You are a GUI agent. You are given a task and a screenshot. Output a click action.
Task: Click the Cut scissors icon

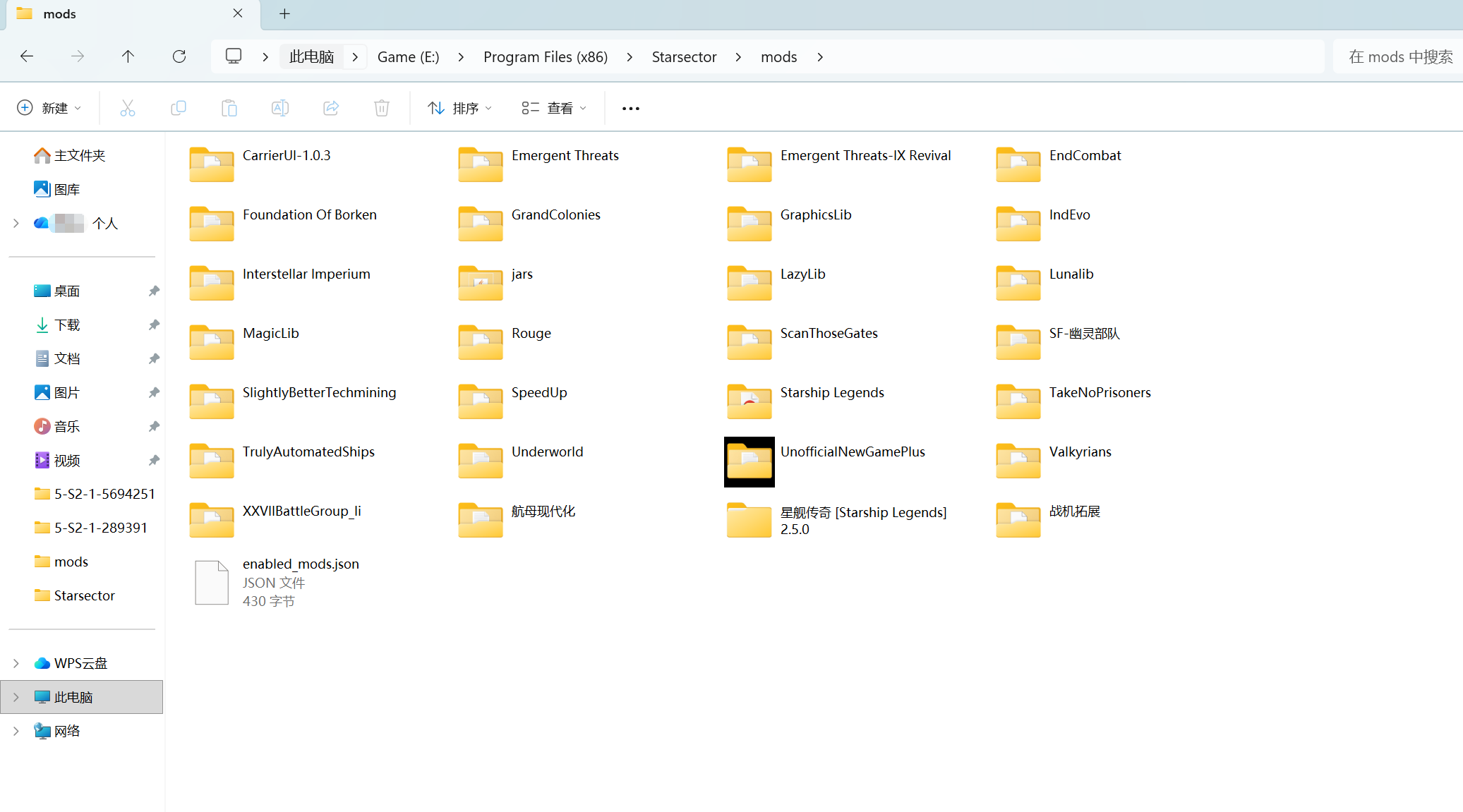pos(127,108)
